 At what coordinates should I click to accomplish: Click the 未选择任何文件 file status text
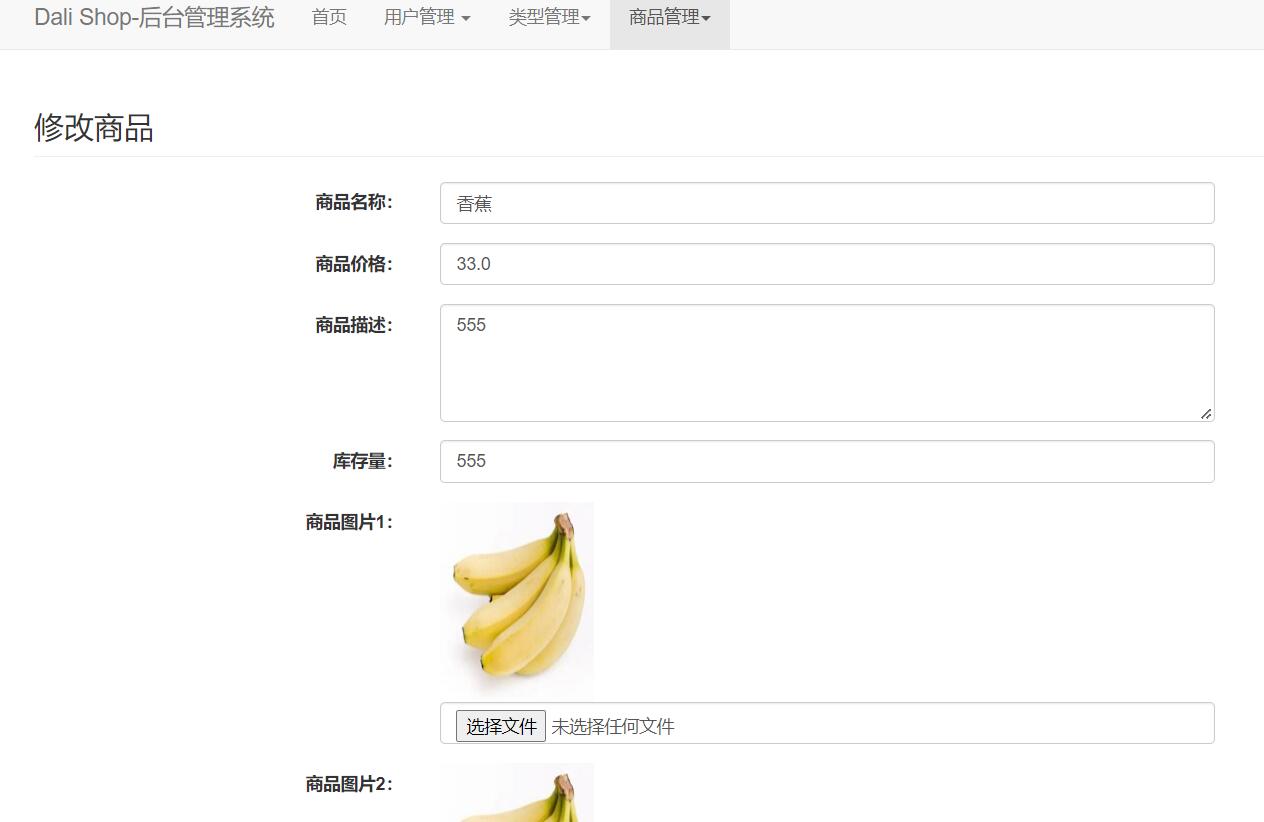(x=613, y=727)
